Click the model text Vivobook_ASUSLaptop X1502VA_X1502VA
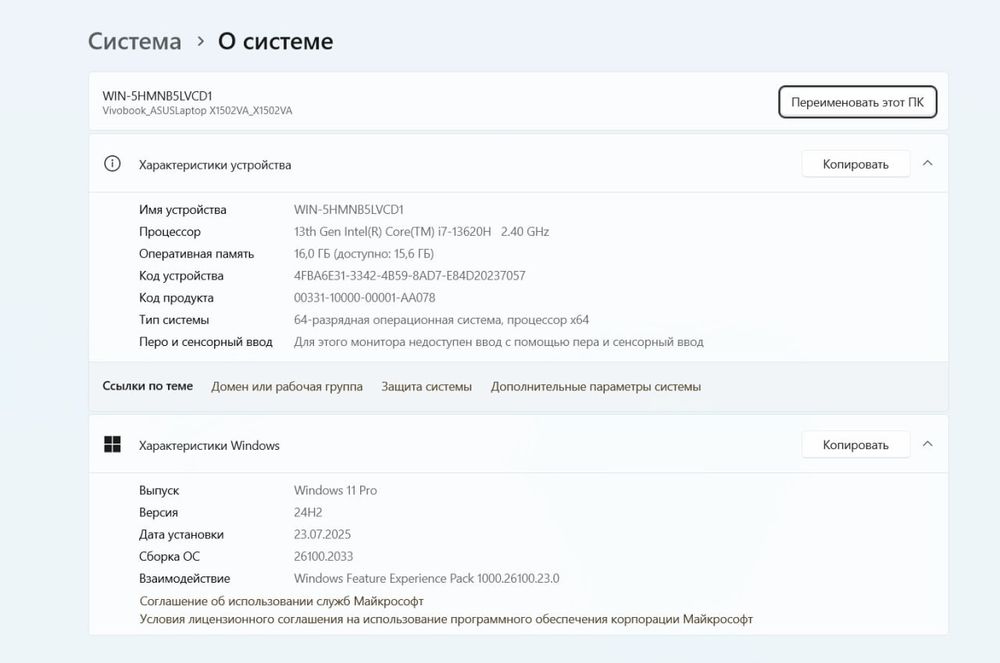 point(197,111)
